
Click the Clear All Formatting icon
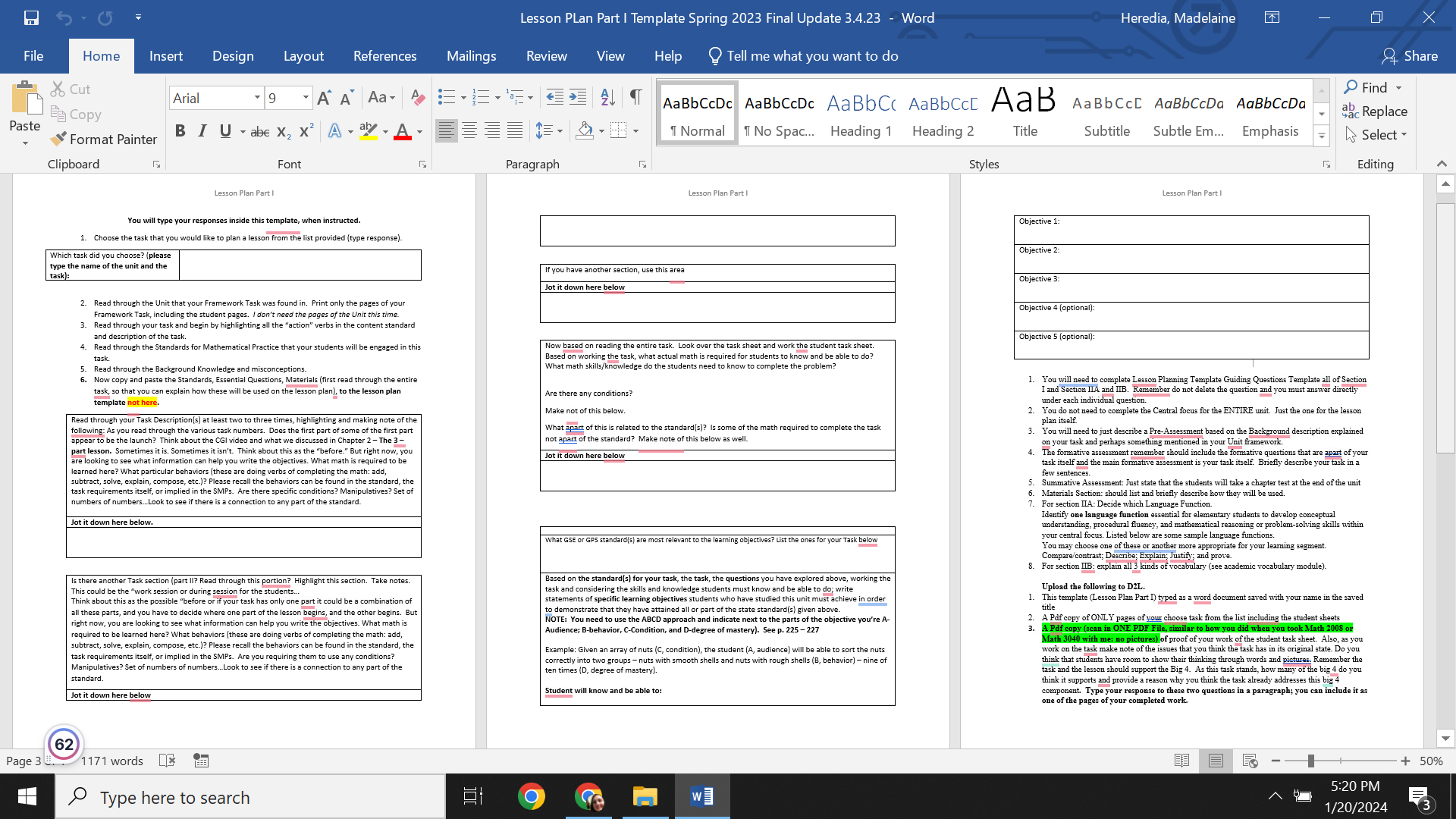pyautogui.click(x=417, y=97)
